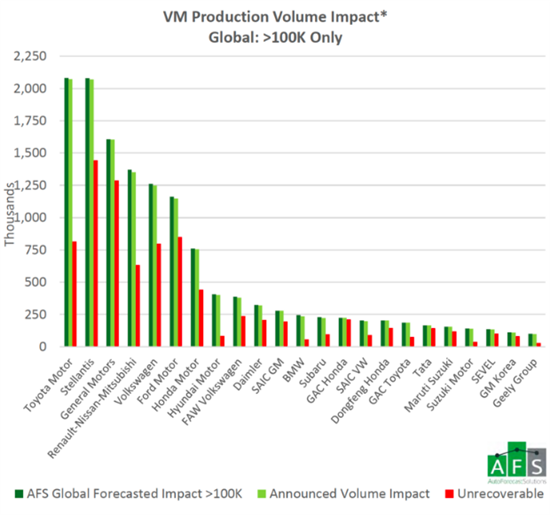Click the 'Geely Group' axis label
550x515 pixels.
[x=515, y=382]
